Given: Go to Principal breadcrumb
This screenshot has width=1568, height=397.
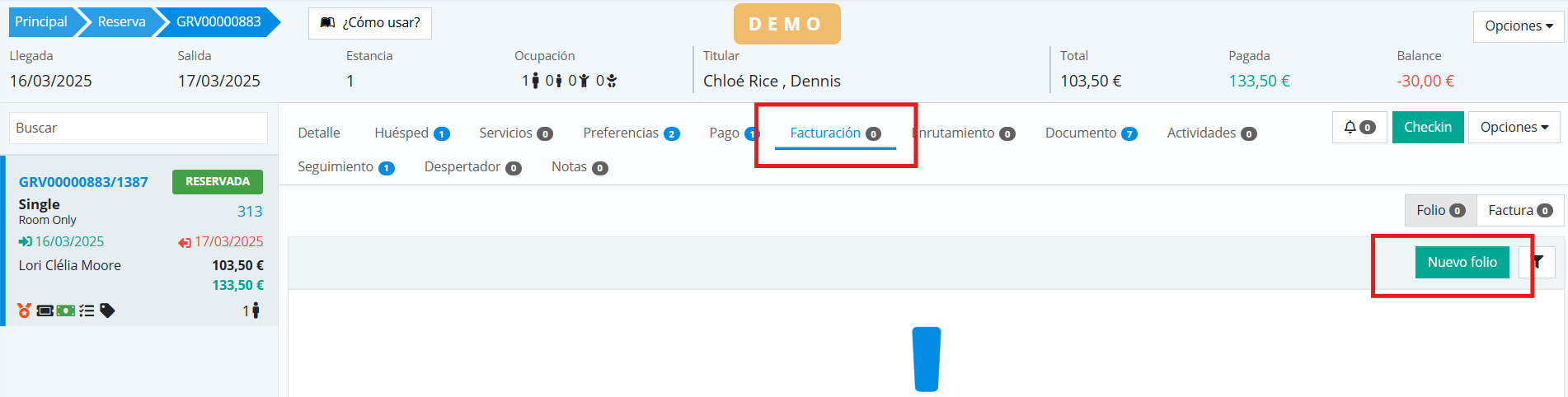Looking at the screenshot, I should tap(41, 22).
